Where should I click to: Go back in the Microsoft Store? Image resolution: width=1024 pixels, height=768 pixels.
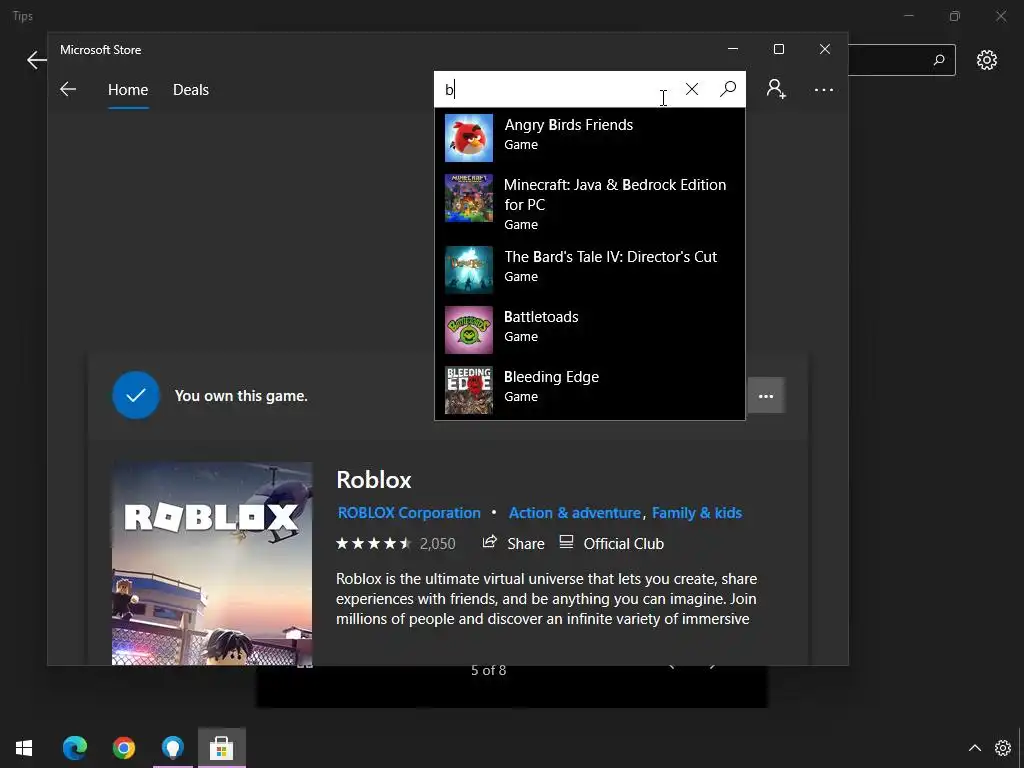[68, 89]
